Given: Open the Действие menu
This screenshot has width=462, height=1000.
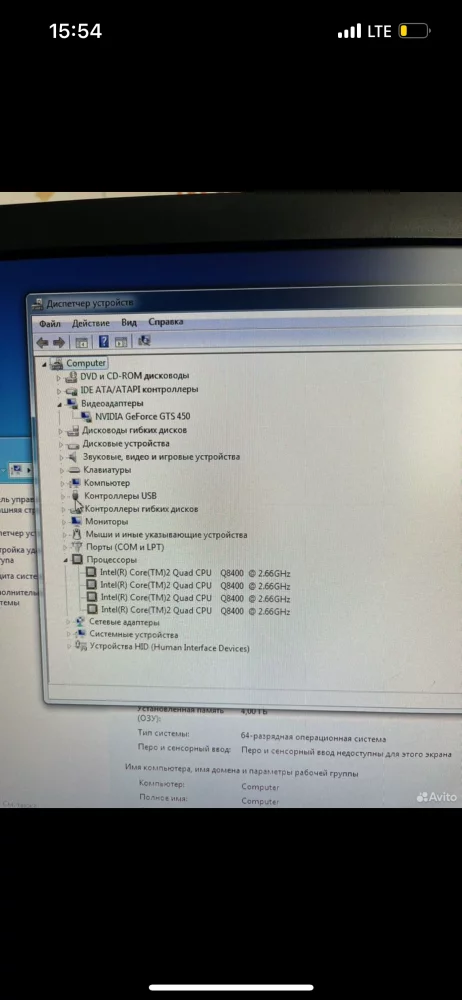Looking at the screenshot, I should coord(91,323).
